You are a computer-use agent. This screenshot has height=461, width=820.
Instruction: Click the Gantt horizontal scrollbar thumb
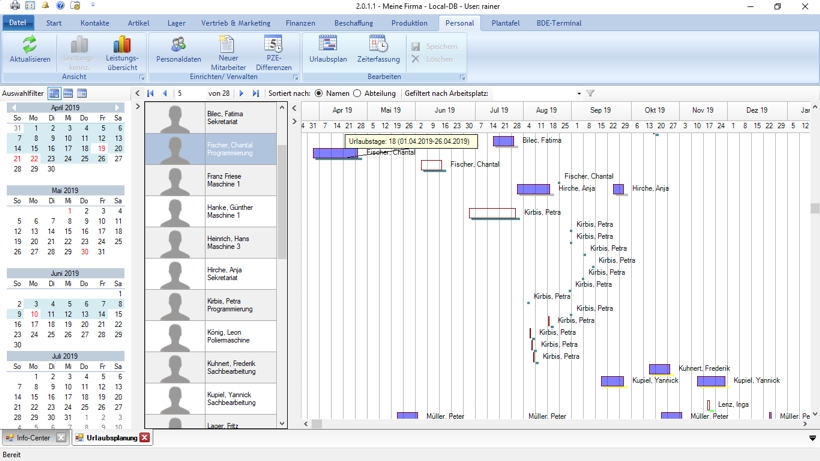tap(317, 424)
